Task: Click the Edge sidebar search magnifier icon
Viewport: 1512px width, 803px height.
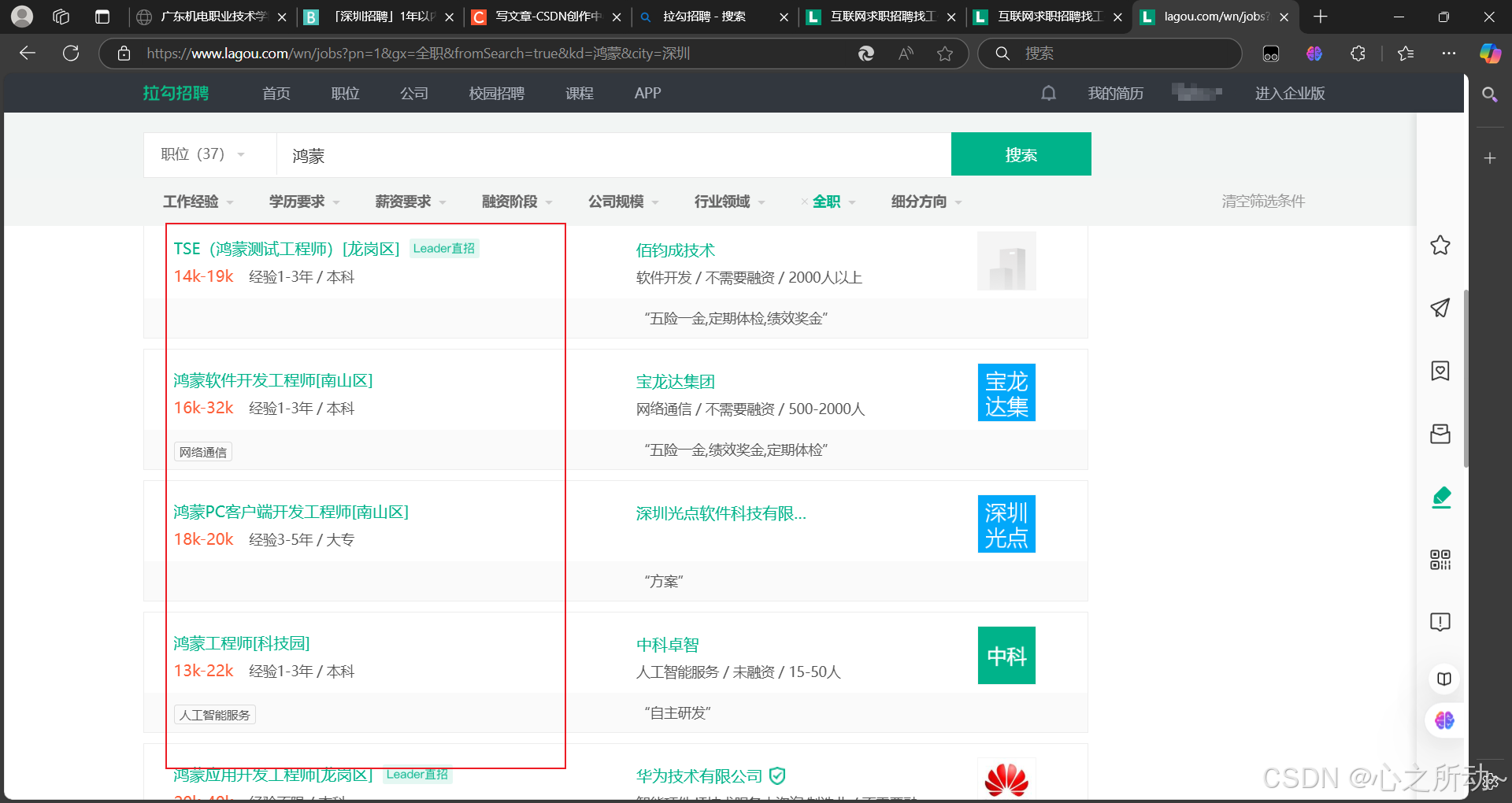Action: [1489, 94]
